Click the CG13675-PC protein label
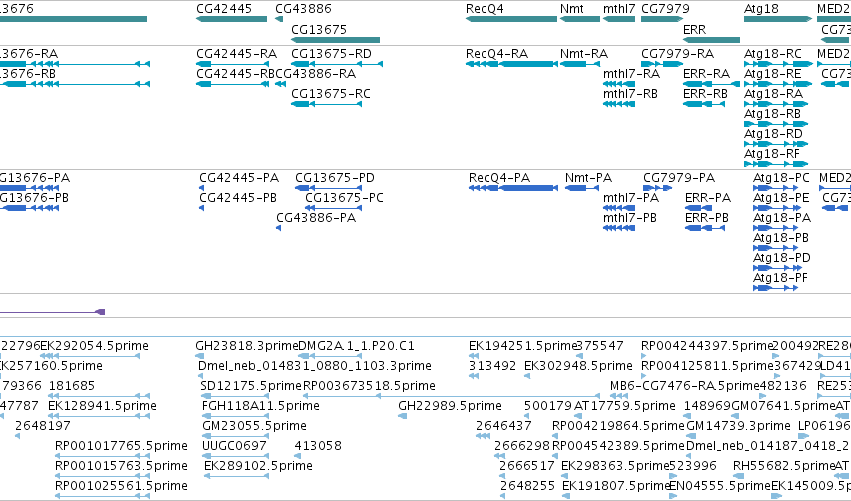 pyautogui.click(x=344, y=198)
